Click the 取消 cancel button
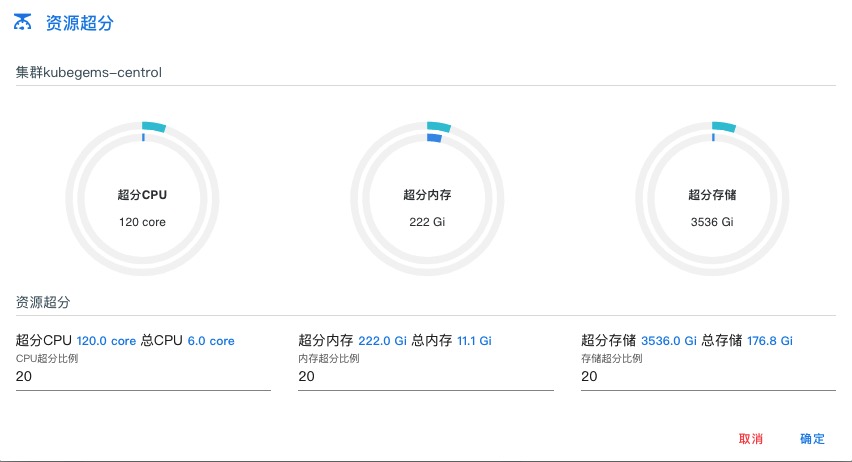Screen dimensions: 852x462 750,439
